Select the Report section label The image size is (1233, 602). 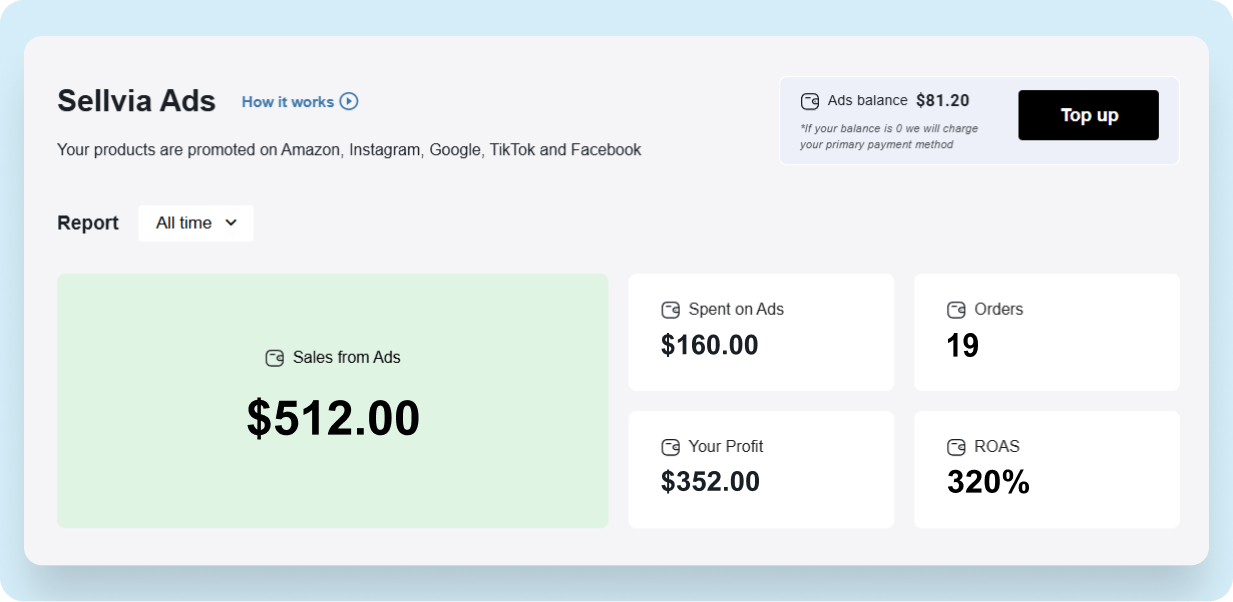pos(87,223)
